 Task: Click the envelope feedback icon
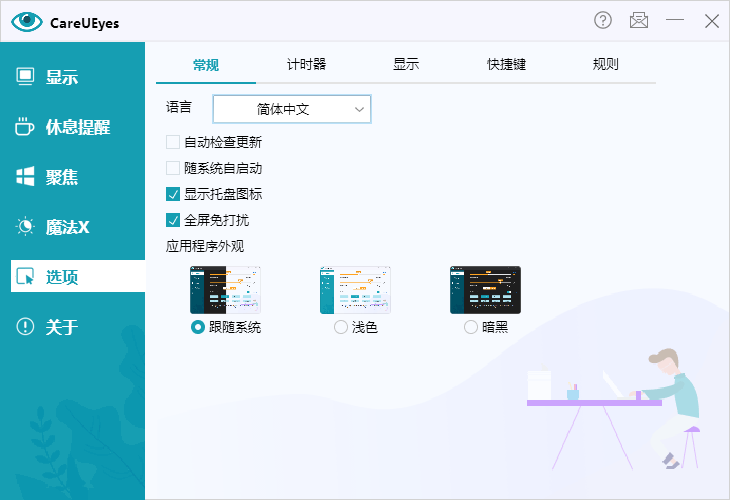coord(639,20)
